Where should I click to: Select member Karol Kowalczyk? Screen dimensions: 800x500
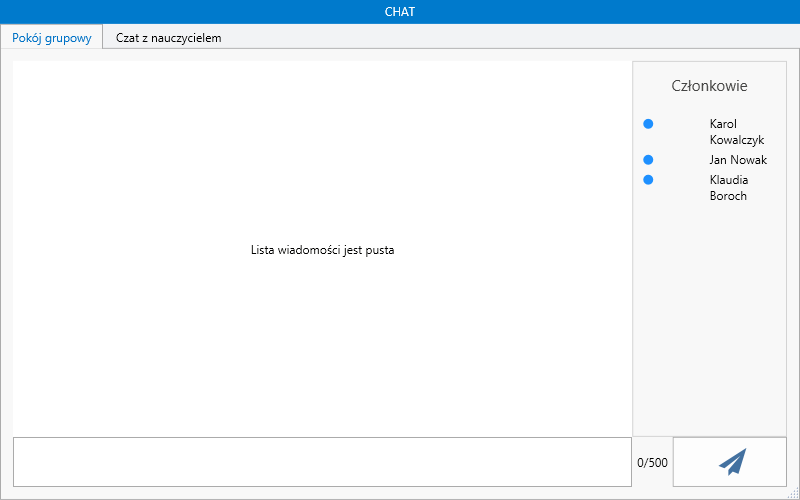click(737, 132)
